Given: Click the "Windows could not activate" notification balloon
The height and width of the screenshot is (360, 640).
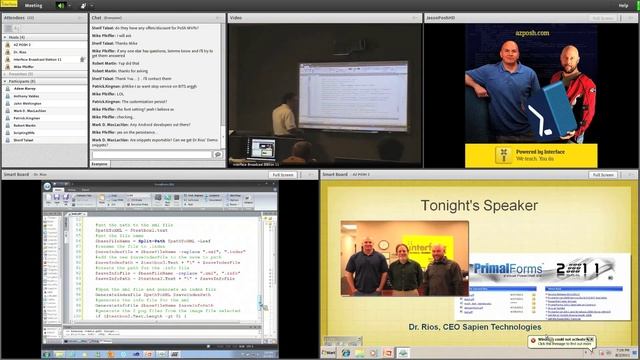Looking at the screenshot, I should point(561,341).
